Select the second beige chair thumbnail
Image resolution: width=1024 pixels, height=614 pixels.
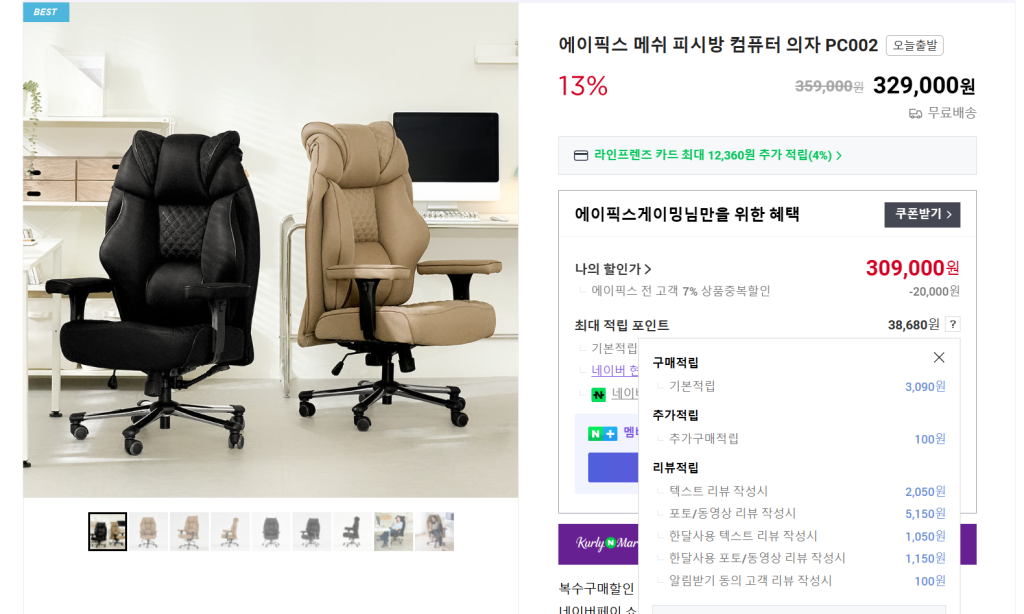(148, 531)
